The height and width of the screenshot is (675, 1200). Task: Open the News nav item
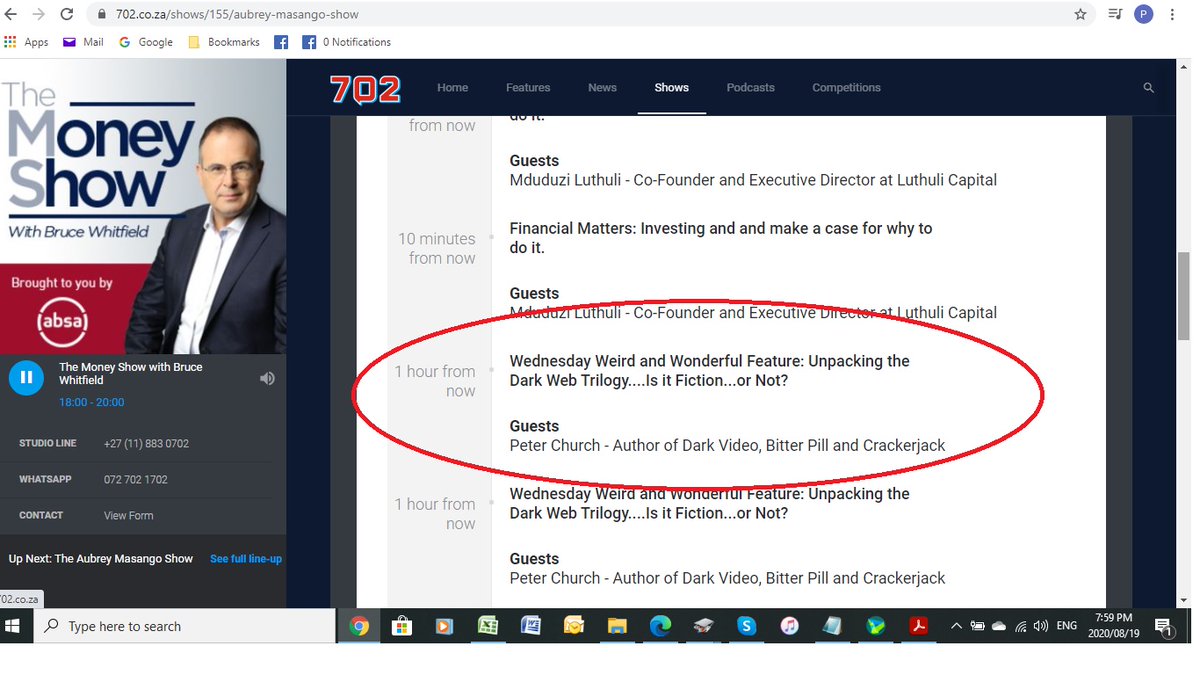tap(602, 88)
